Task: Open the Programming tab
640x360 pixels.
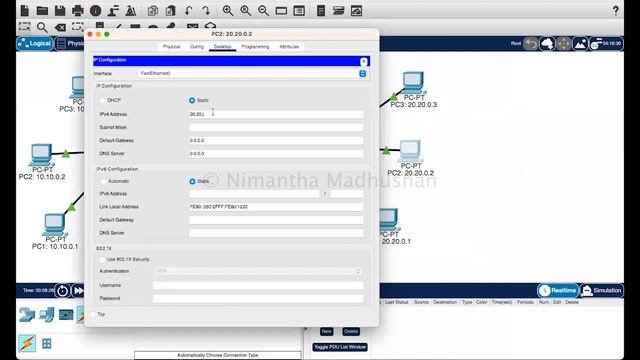Action: (255, 47)
